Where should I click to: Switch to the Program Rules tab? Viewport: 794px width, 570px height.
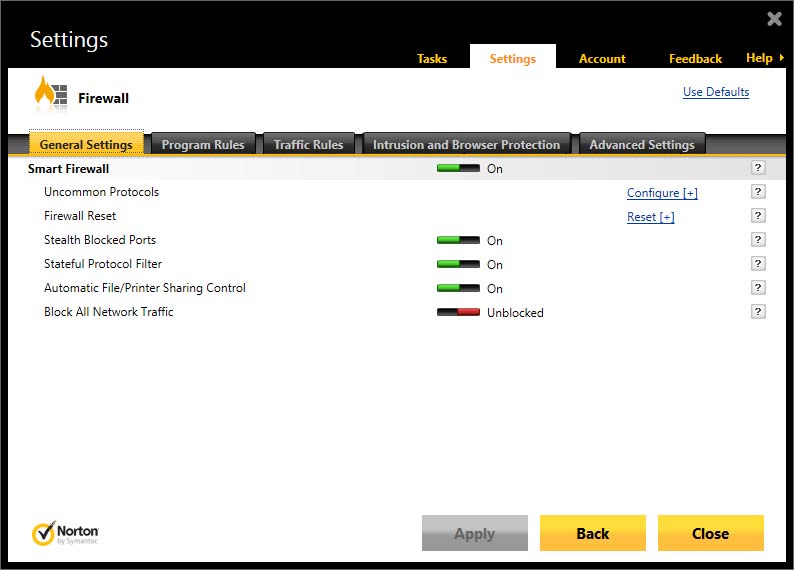(203, 144)
